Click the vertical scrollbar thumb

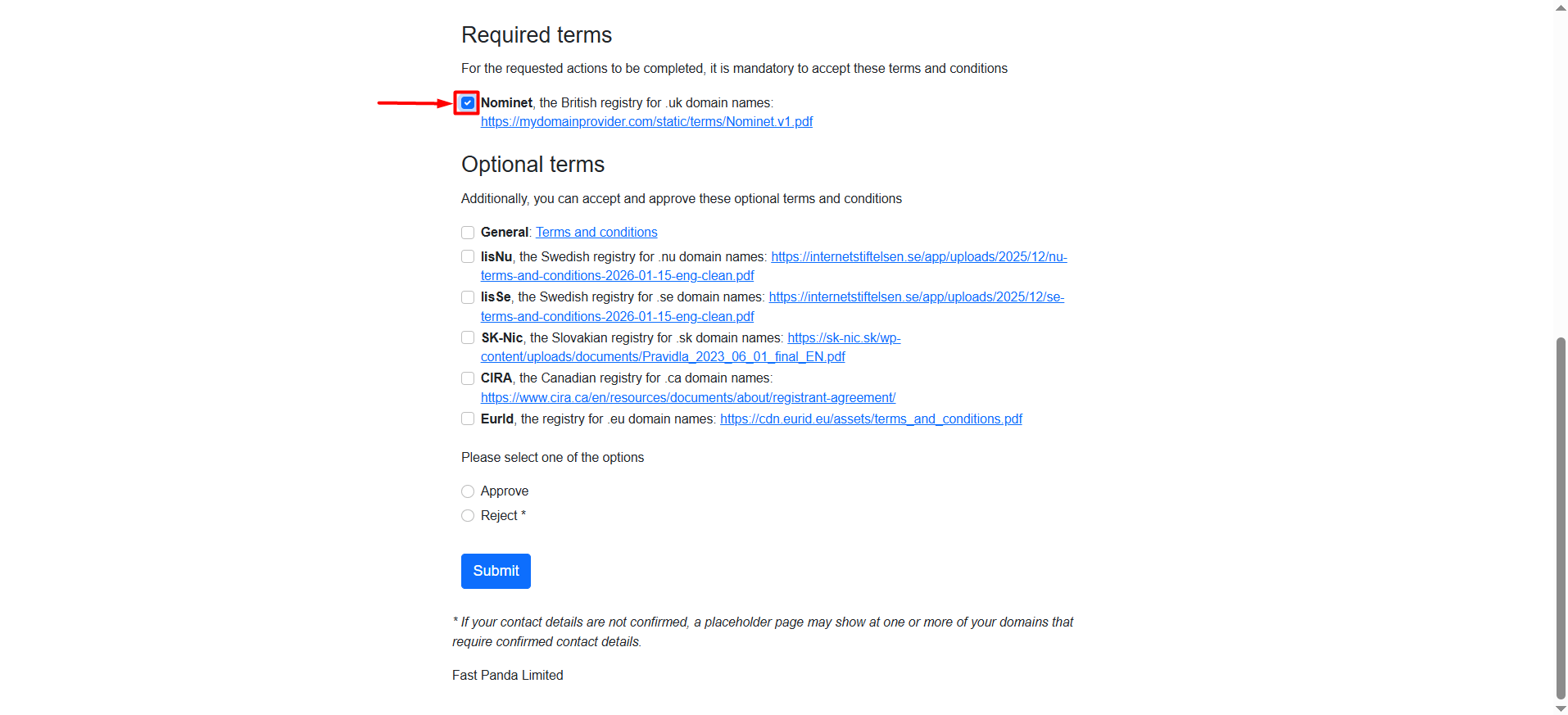coord(1561,516)
